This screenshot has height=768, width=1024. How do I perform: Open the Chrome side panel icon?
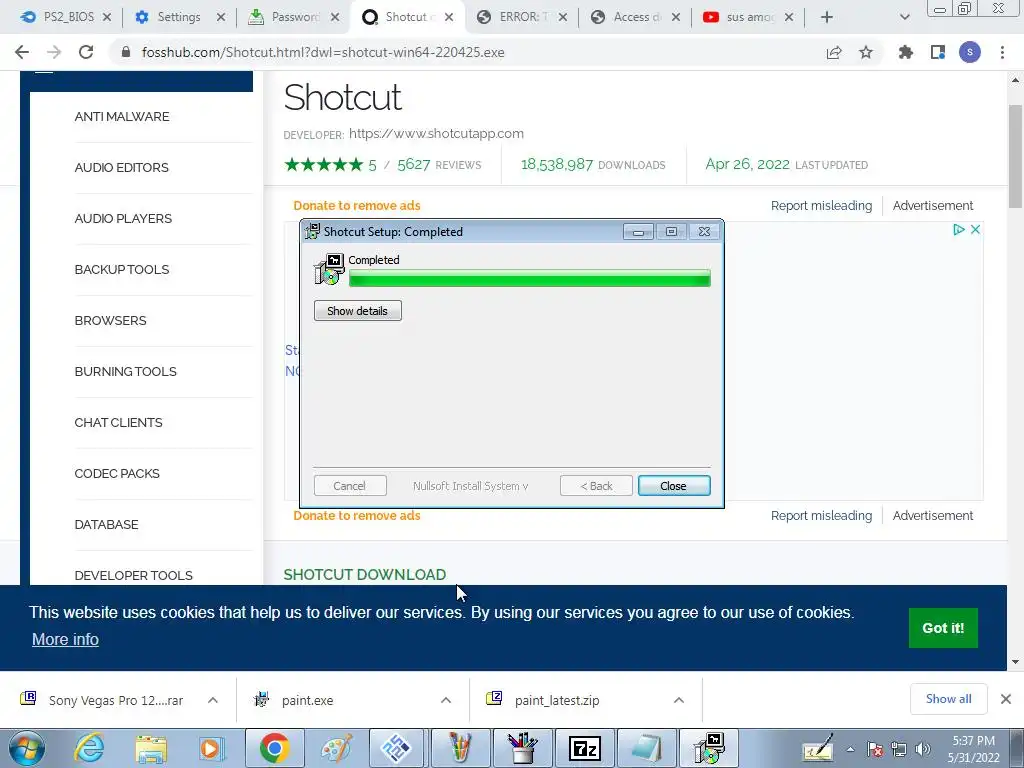pos(938,52)
